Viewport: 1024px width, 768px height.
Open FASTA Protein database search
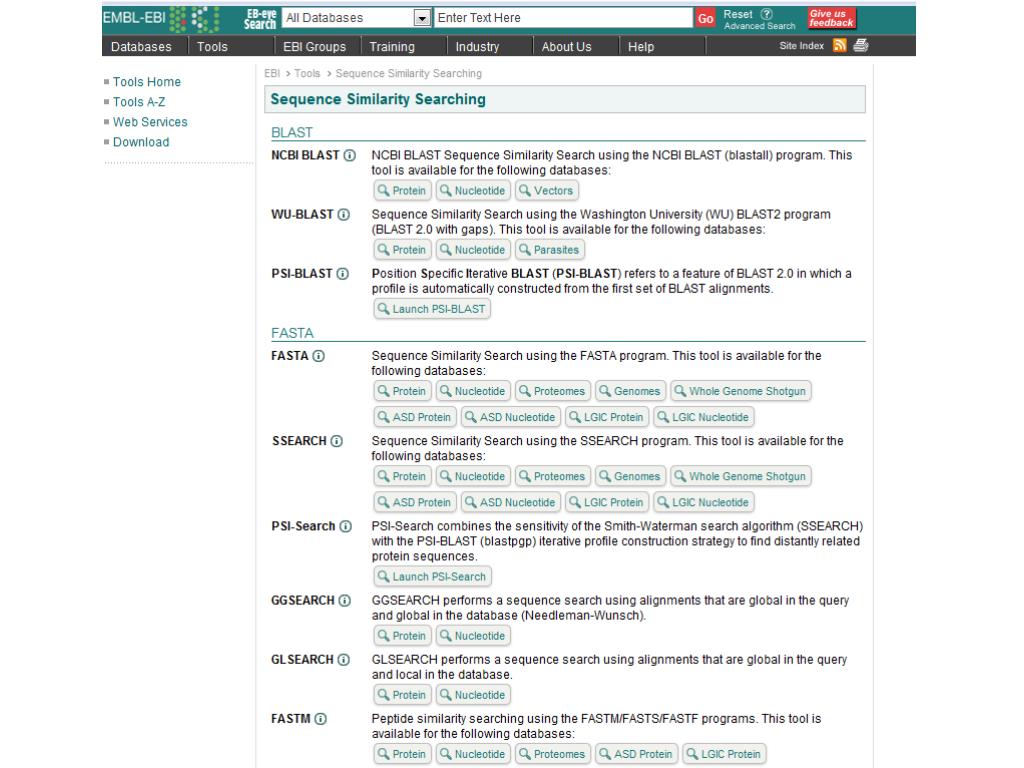[402, 391]
